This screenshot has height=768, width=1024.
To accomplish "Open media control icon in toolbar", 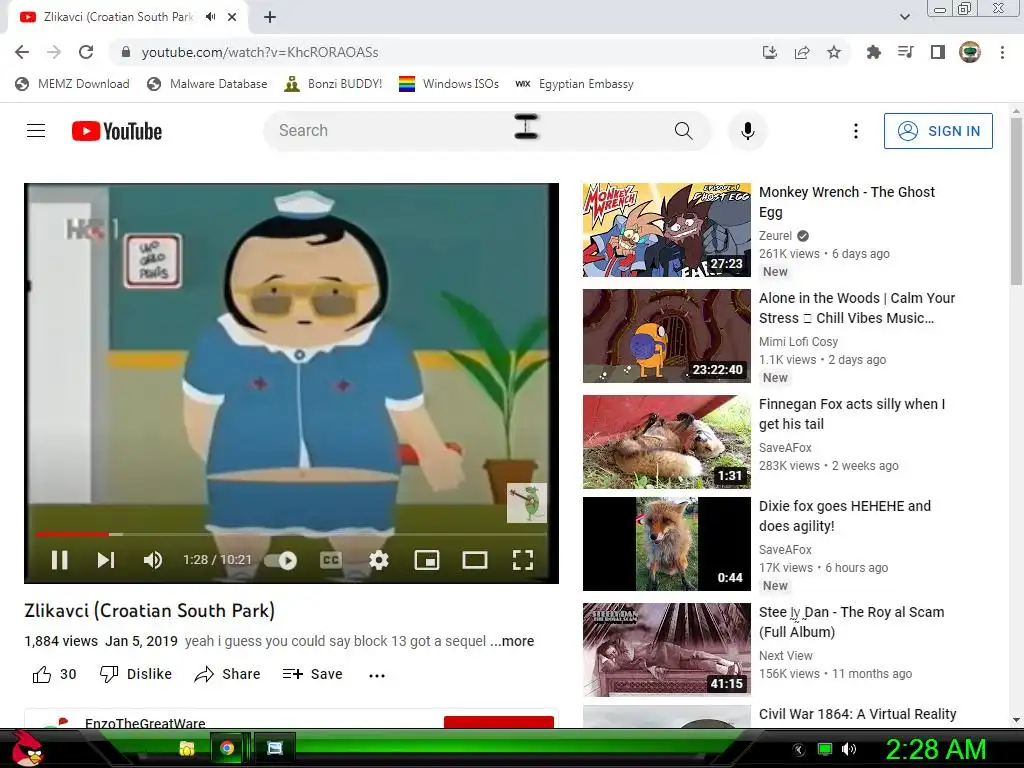I will 905,52.
